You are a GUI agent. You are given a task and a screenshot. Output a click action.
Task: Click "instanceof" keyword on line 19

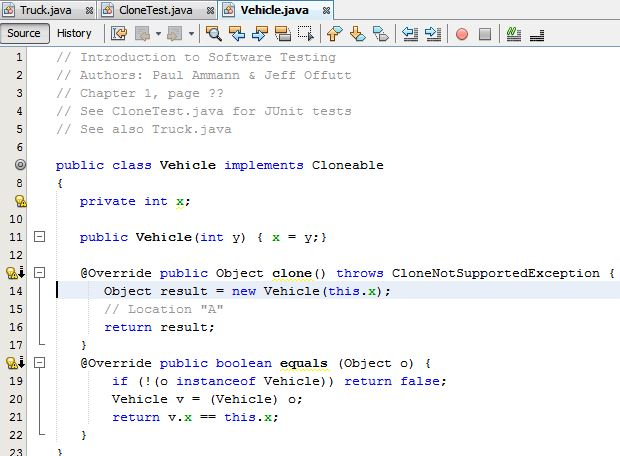(216, 381)
